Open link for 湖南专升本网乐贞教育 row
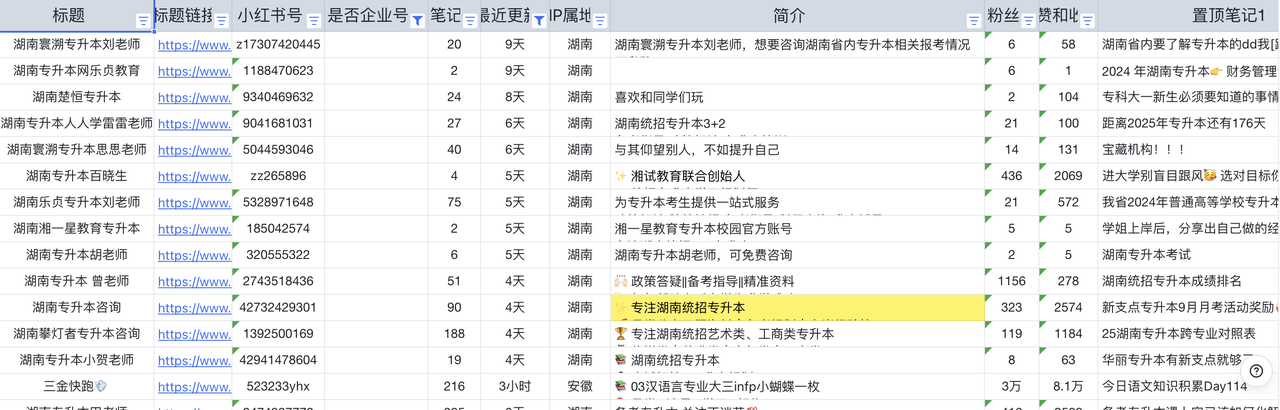Viewport: 1280px width, 410px height. tap(194, 71)
